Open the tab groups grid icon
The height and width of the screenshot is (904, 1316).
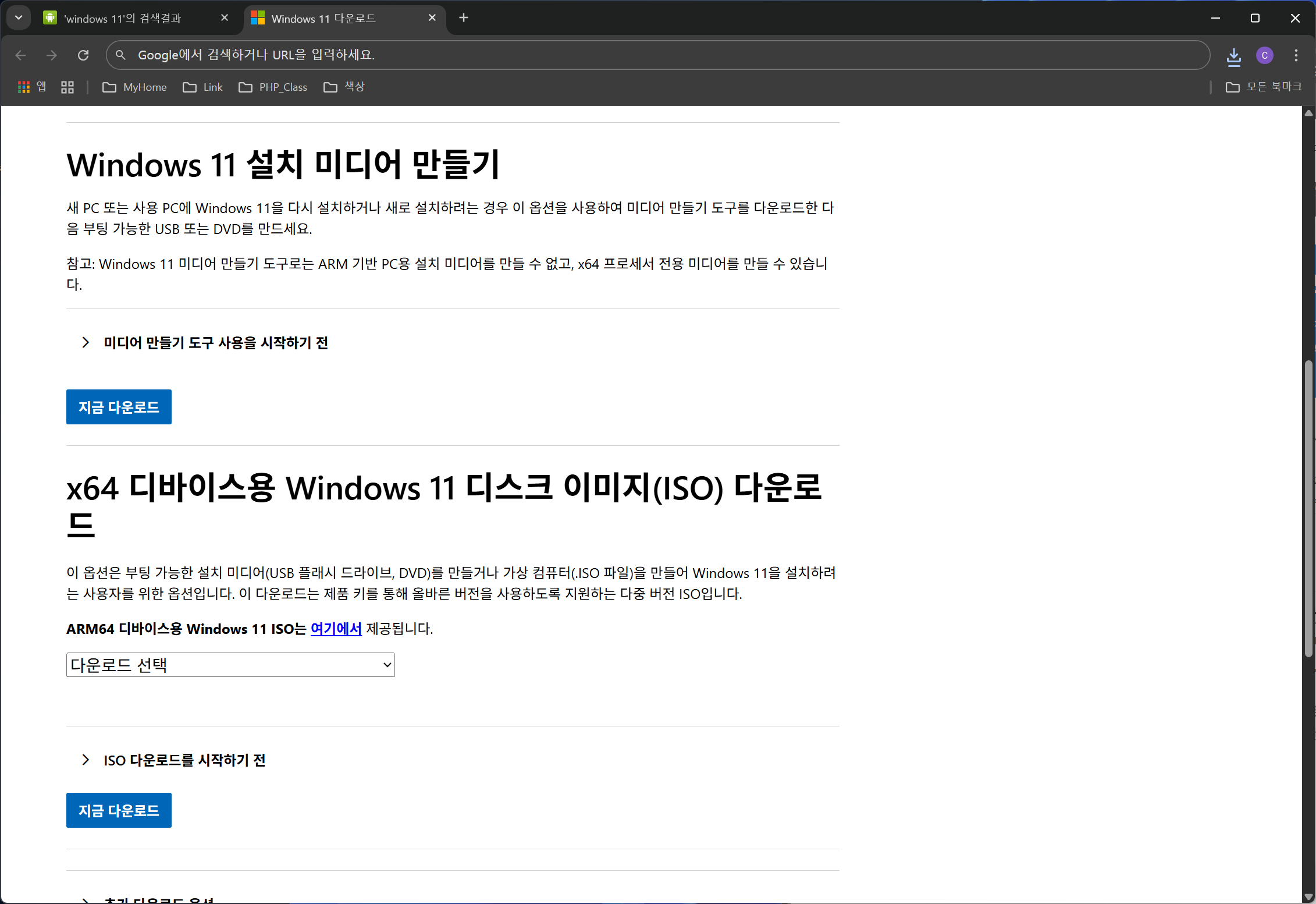click(67, 87)
